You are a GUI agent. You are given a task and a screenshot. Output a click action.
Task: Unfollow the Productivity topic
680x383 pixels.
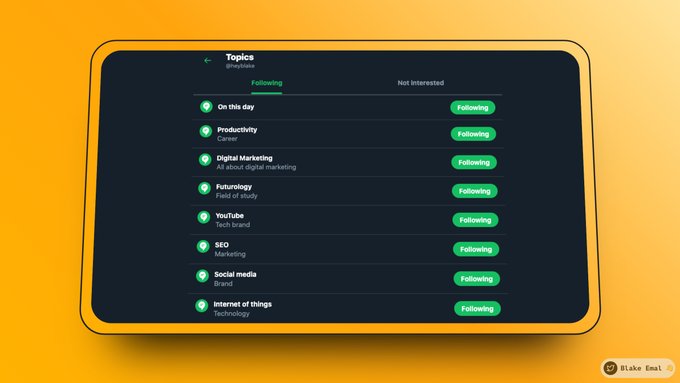[473, 134]
